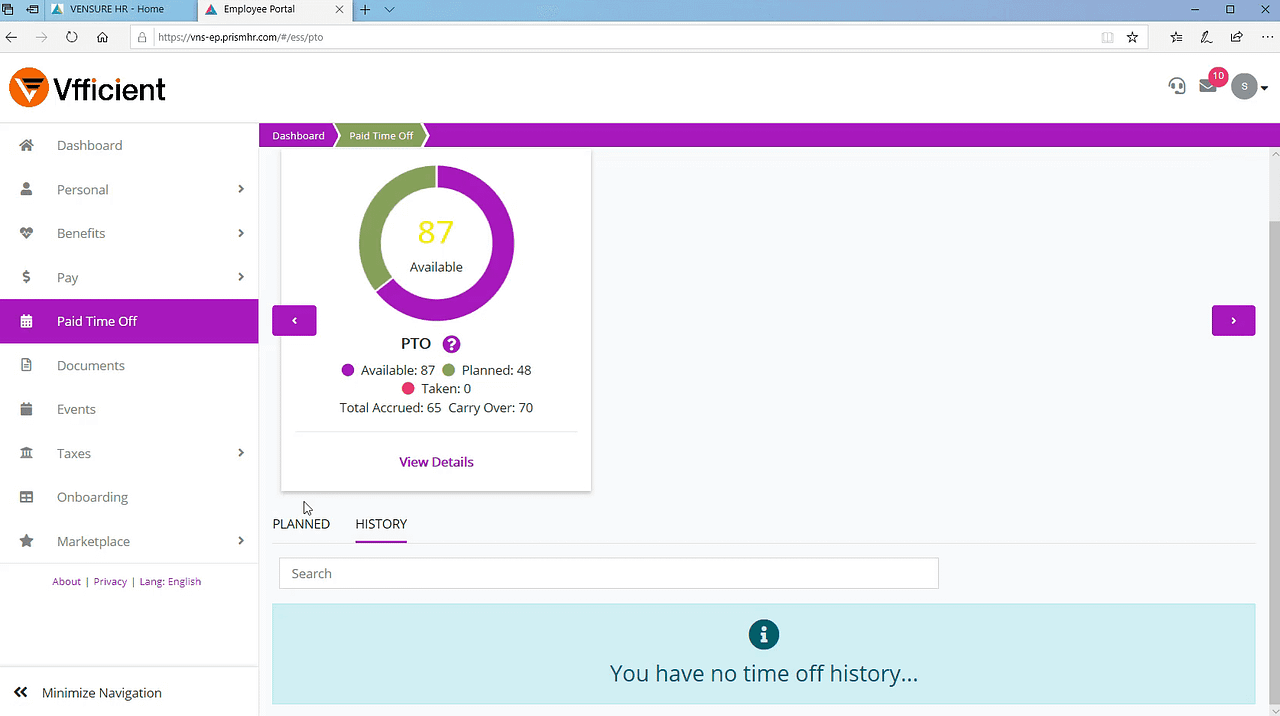This screenshot has width=1280, height=716.
Task: Switch to the PLANNED tab
Action: [301, 524]
